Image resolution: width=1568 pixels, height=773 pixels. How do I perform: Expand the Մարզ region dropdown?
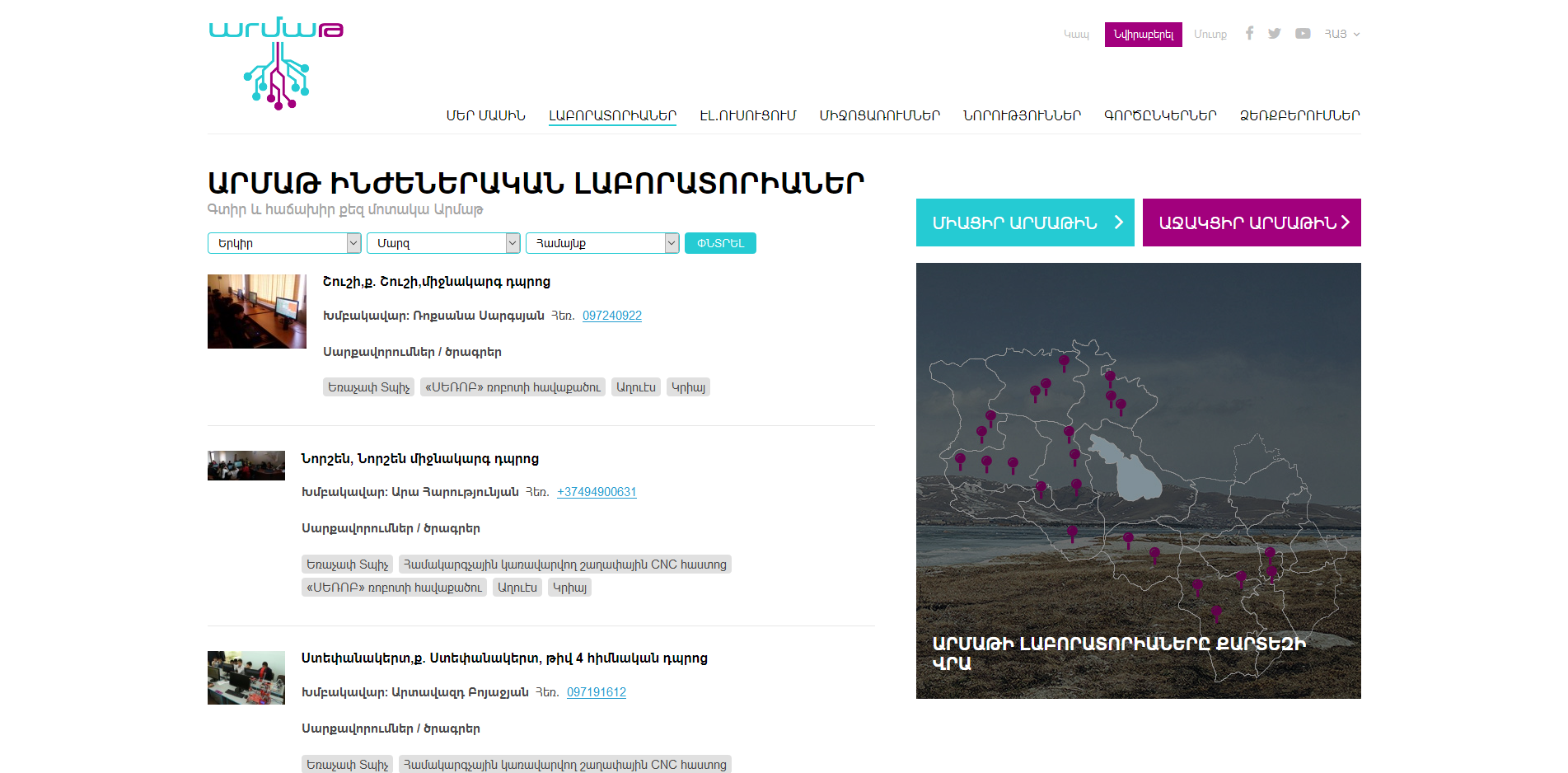pos(443,243)
